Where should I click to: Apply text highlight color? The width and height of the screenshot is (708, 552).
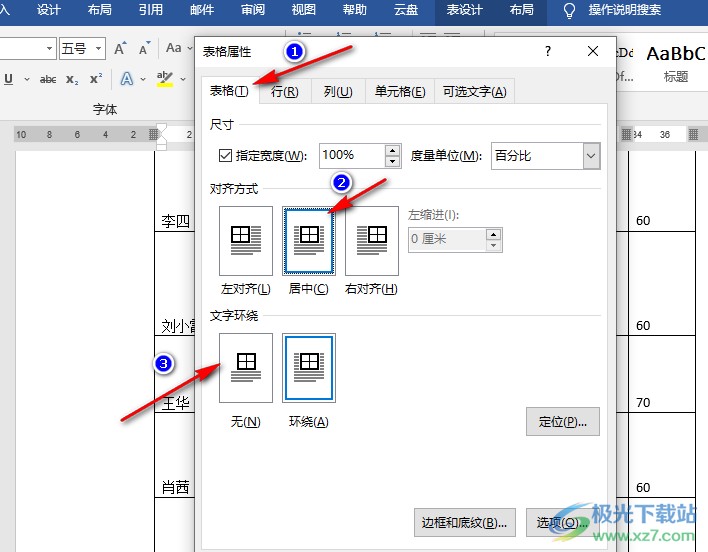165,79
